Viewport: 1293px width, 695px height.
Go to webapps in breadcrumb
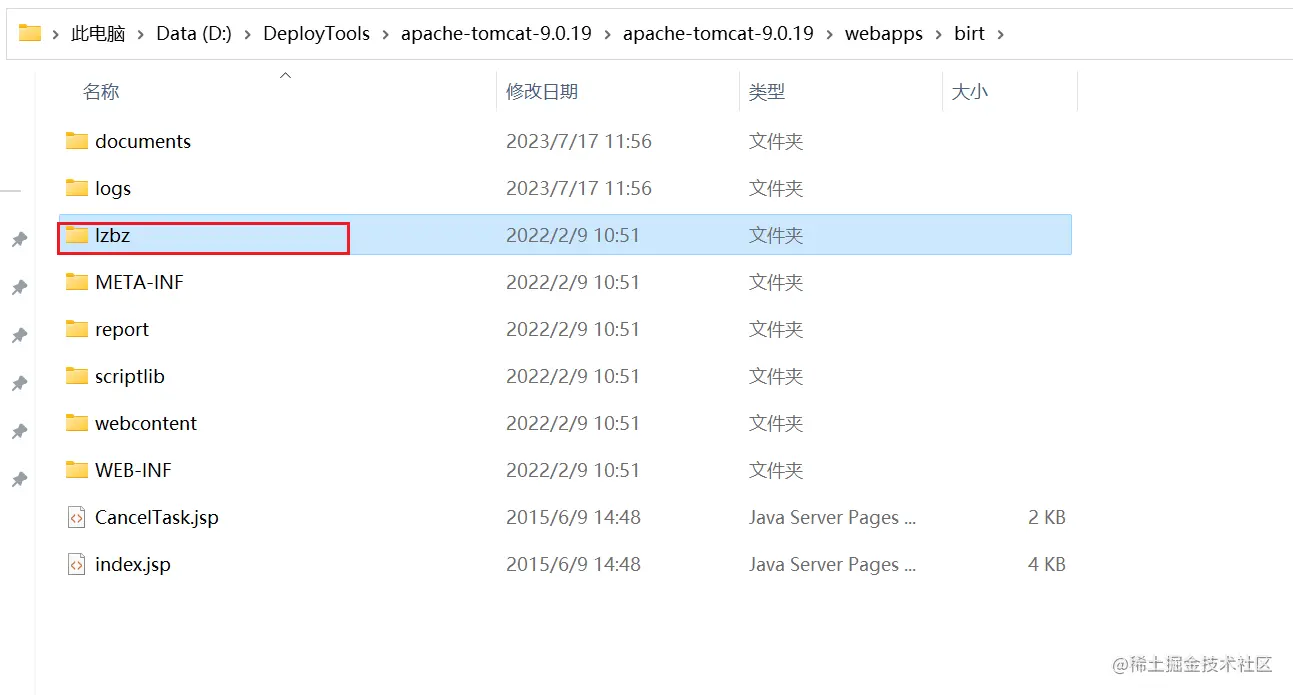pos(884,34)
